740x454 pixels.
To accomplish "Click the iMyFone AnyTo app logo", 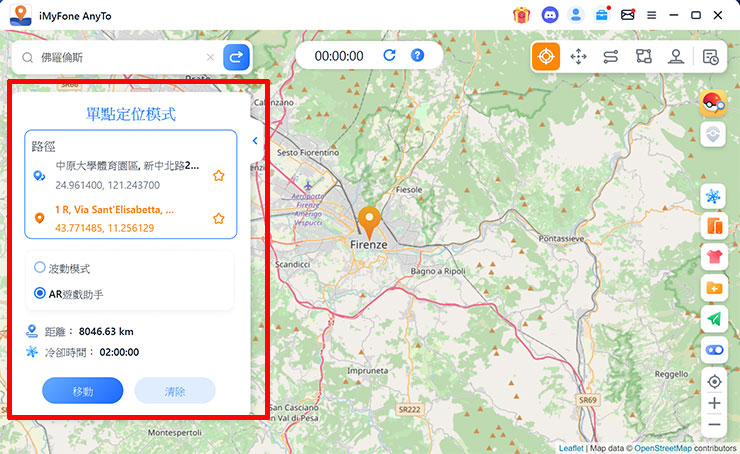I will 21,16.
